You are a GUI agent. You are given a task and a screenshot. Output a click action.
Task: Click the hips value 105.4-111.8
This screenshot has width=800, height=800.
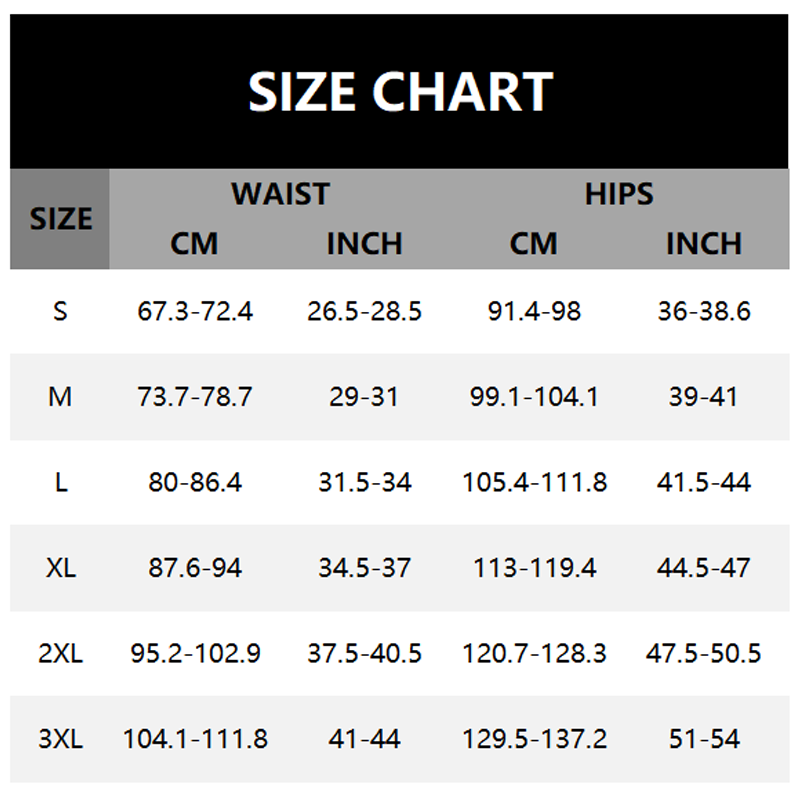(x=534, y=483)
